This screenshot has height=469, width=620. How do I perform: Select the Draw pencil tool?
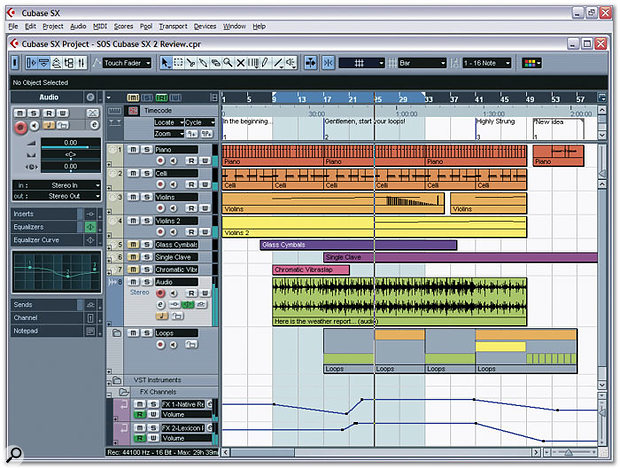tap(265, 62)
